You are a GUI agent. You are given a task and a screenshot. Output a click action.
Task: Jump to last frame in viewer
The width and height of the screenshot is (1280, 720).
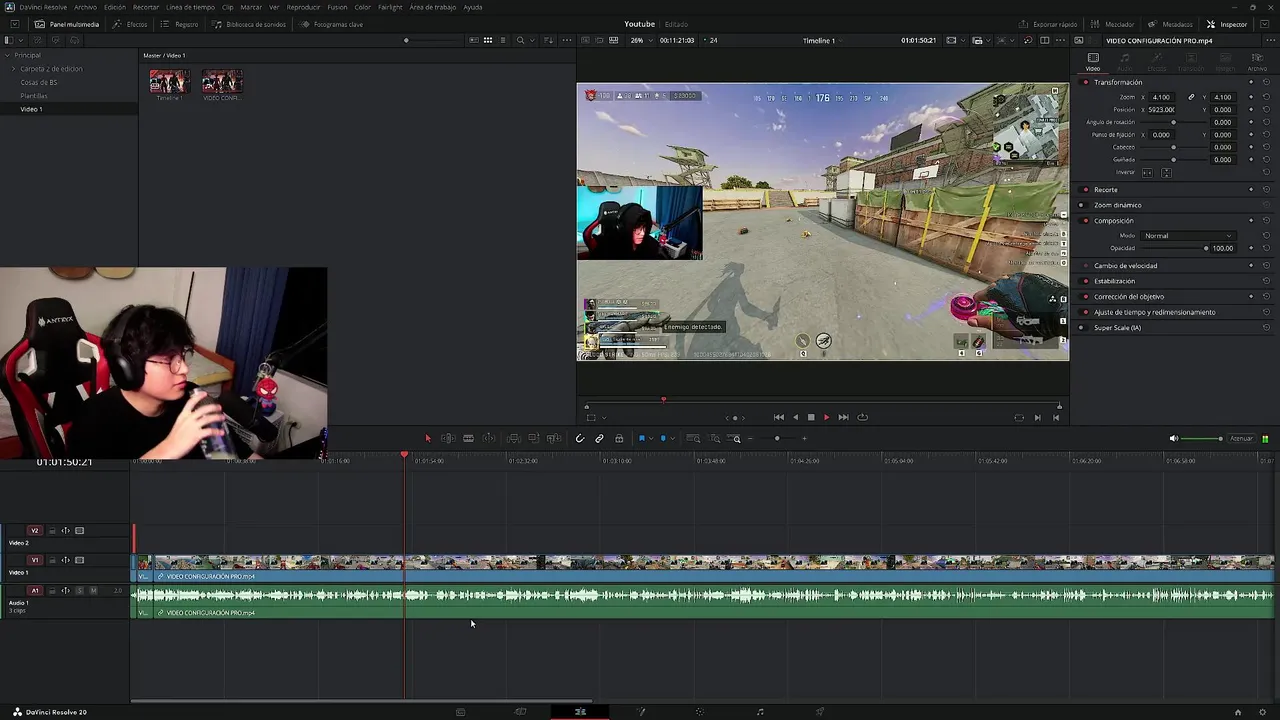[x=843, y=417]
